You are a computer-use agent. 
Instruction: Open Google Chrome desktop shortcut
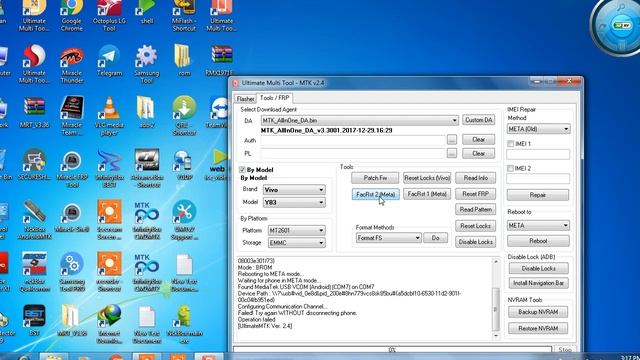pos(71,16)
